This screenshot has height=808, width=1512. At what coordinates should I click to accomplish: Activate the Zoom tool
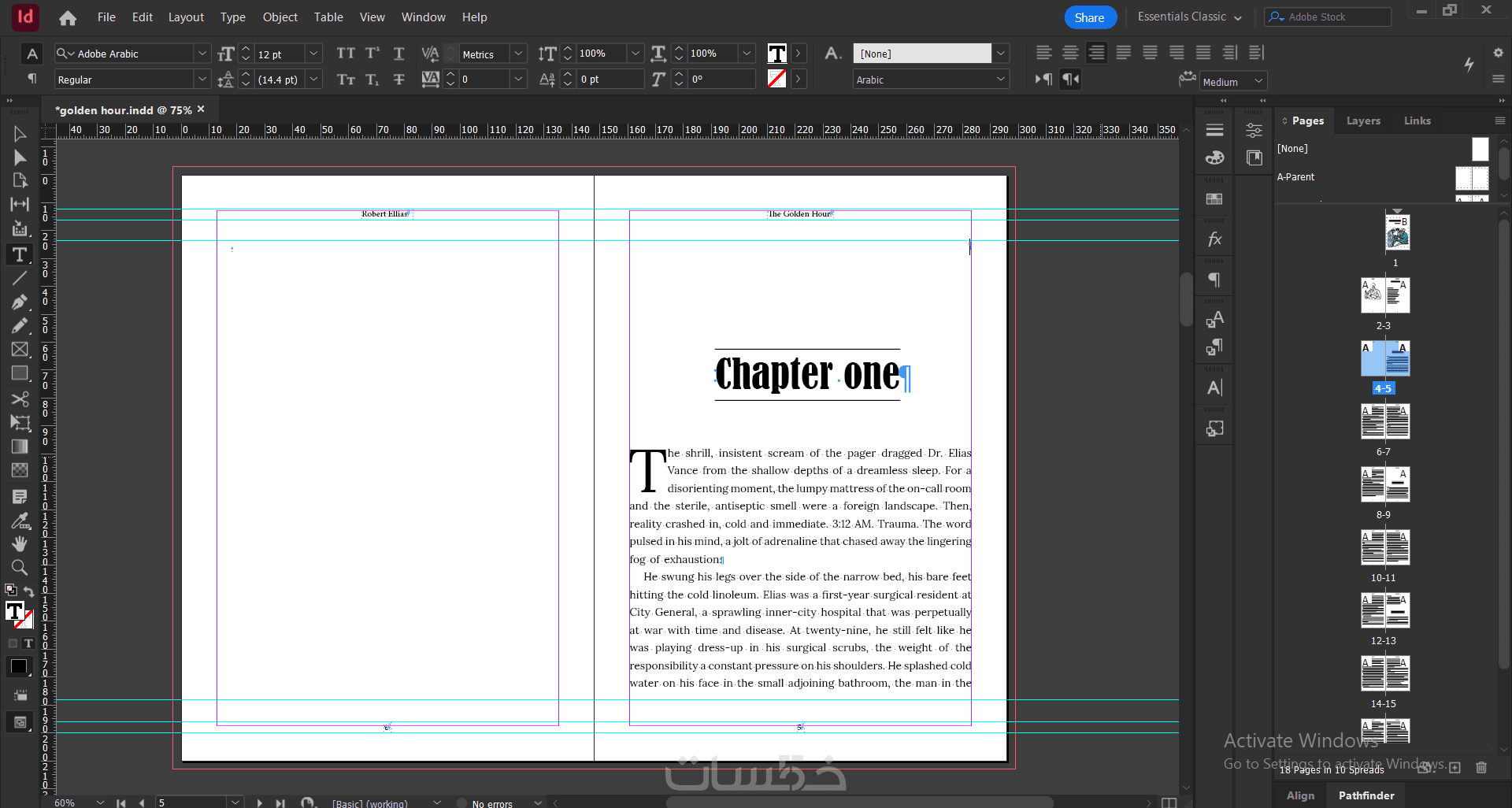pos(20,567)
